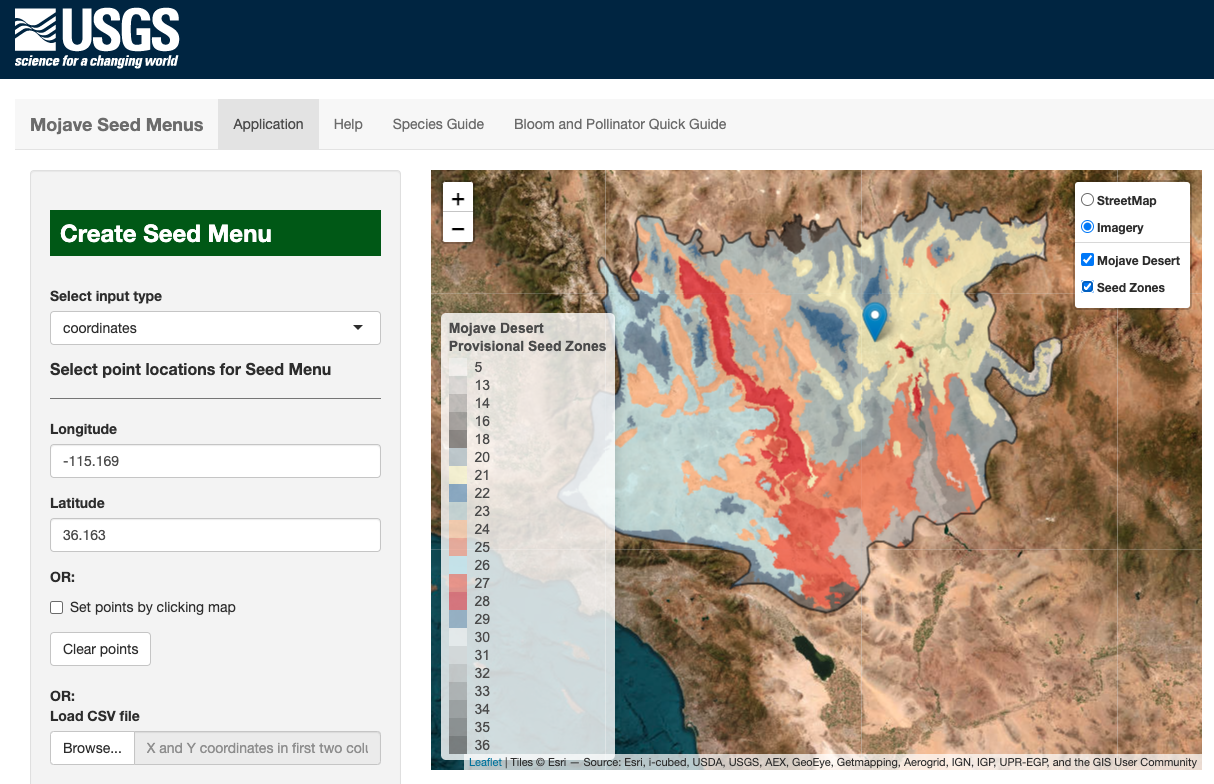Click inside the Latitude input field
The image size is (1214, 784).
click(215, 535)
